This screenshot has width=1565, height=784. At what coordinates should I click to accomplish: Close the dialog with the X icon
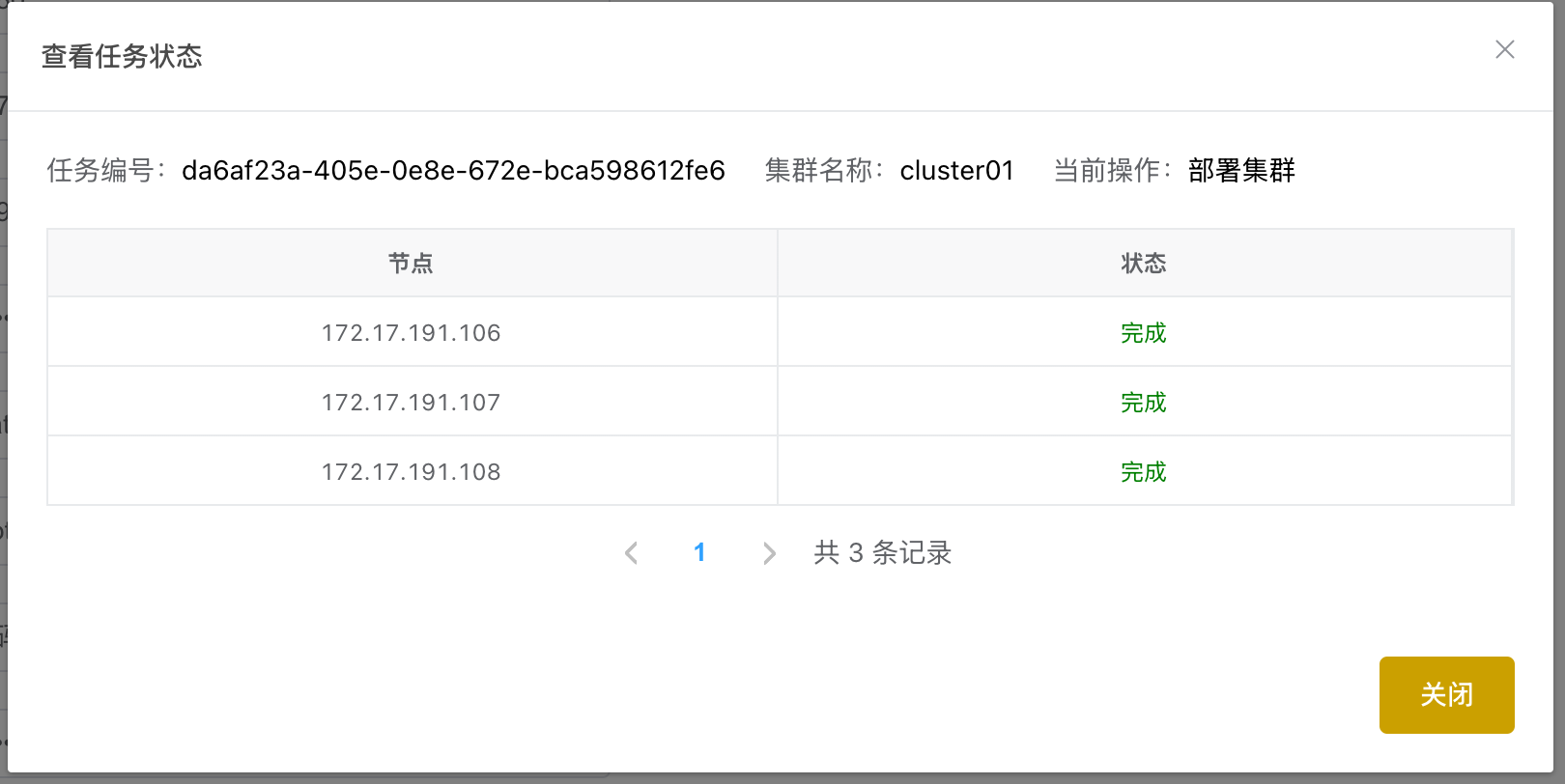(x=1504, y=49)
